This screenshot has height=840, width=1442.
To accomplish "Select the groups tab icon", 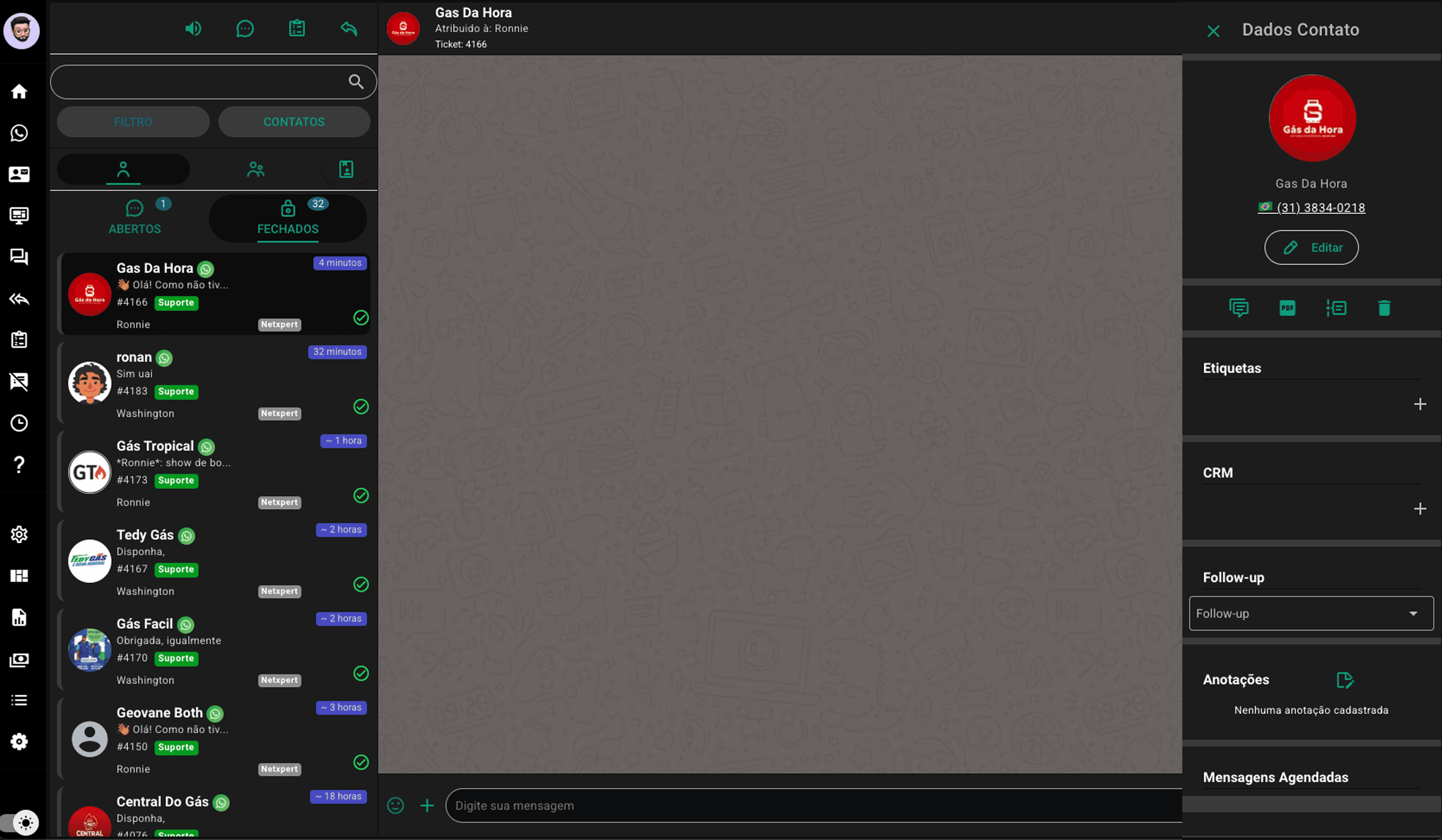I will point(255,169).
